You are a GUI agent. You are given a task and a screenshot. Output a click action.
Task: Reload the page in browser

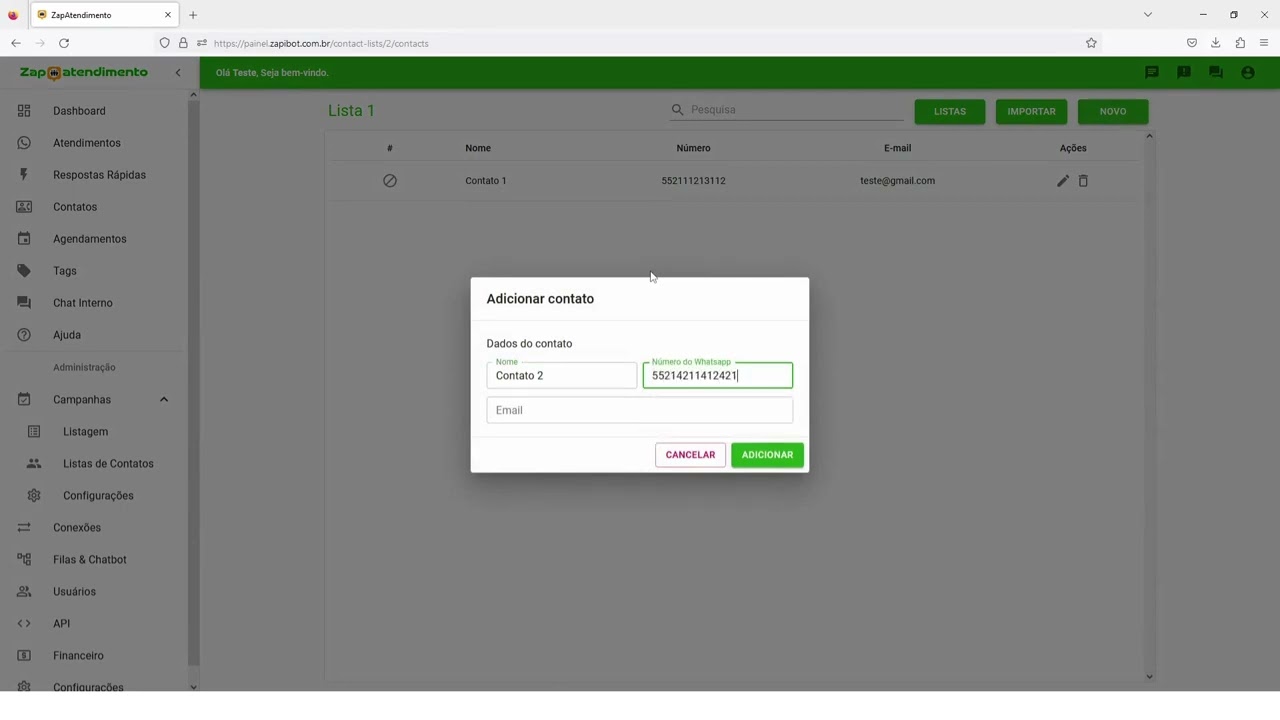pos(64,43)
